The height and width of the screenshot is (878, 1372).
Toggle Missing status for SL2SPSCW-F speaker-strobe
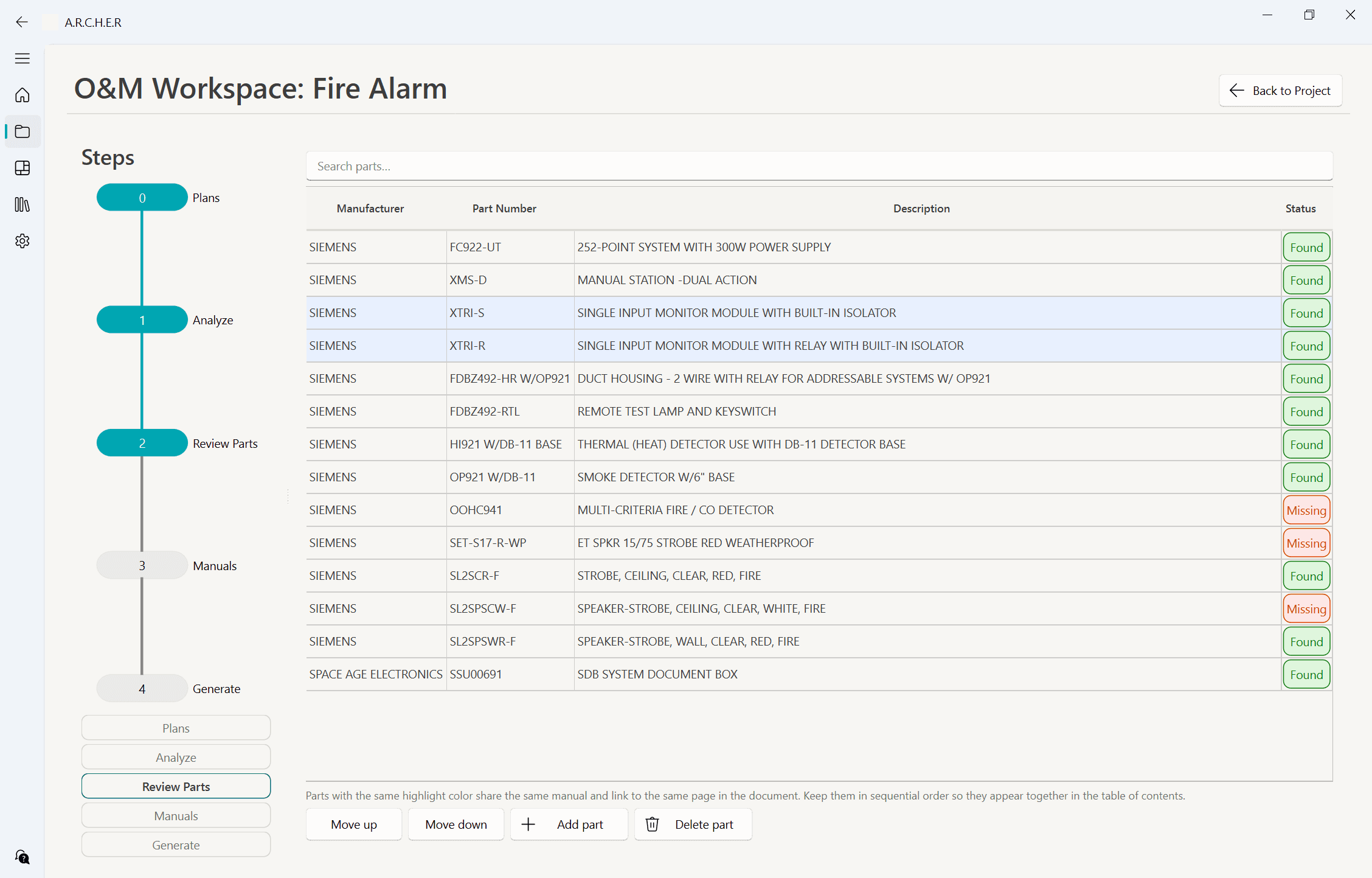pyautogui.click(x=1306, y=608)
